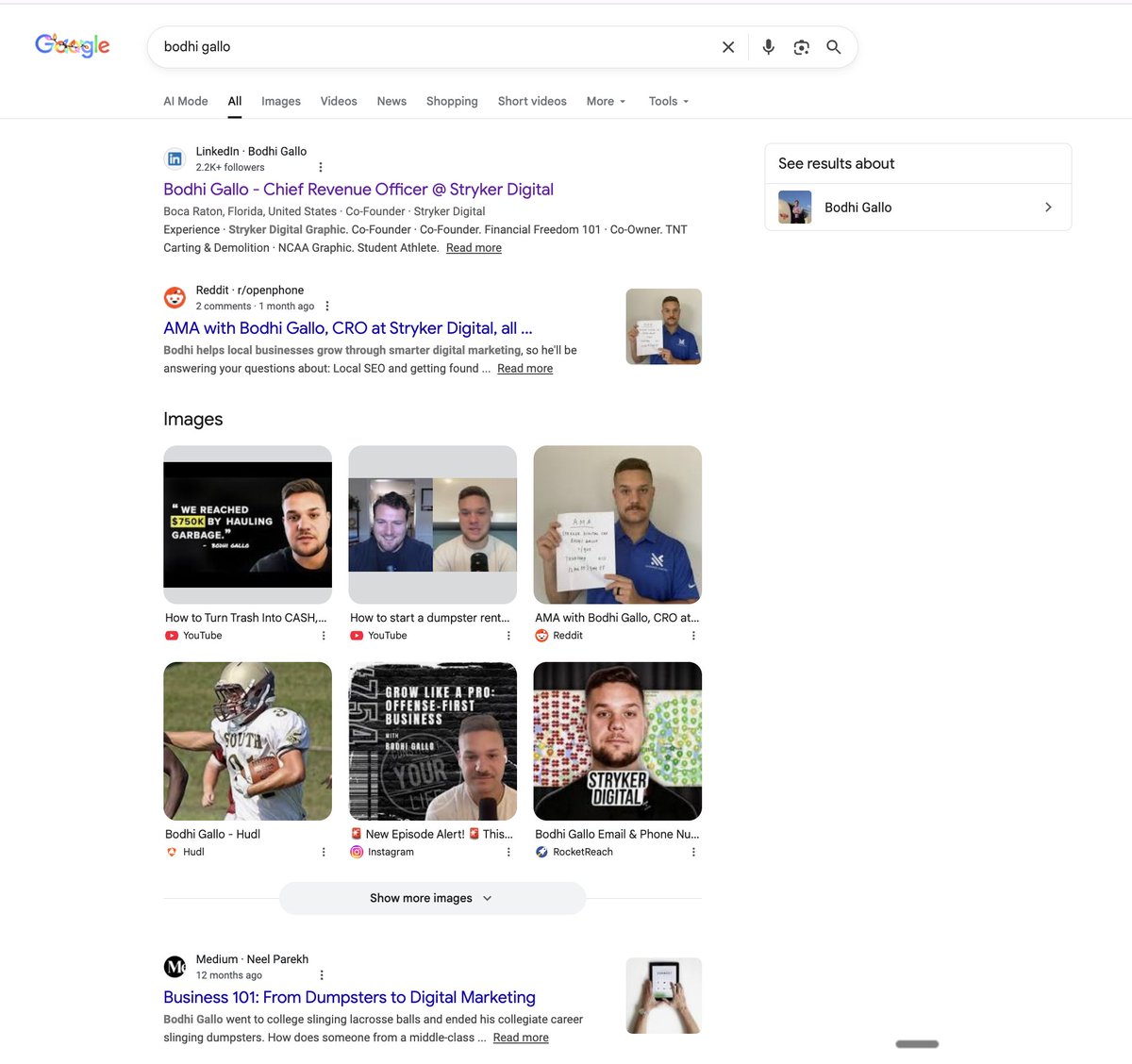Click Bodhi Gallo avatar in See results about

(794, 208)
